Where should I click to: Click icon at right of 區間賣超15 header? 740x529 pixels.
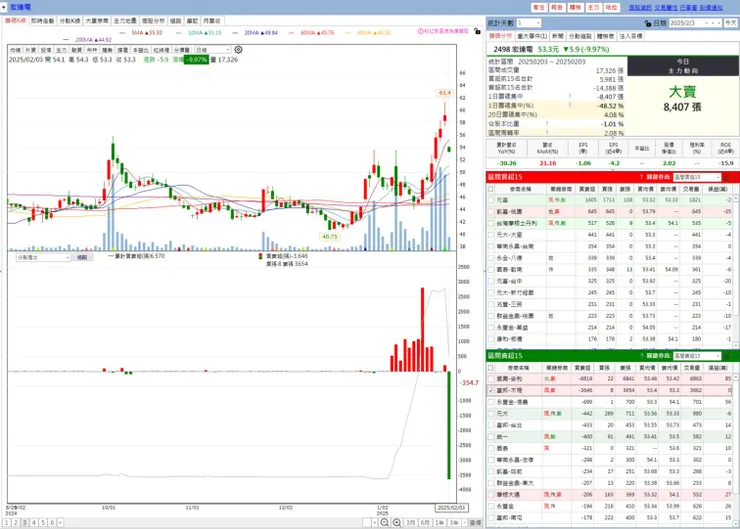pyautogui.click(x=727, y=356)
